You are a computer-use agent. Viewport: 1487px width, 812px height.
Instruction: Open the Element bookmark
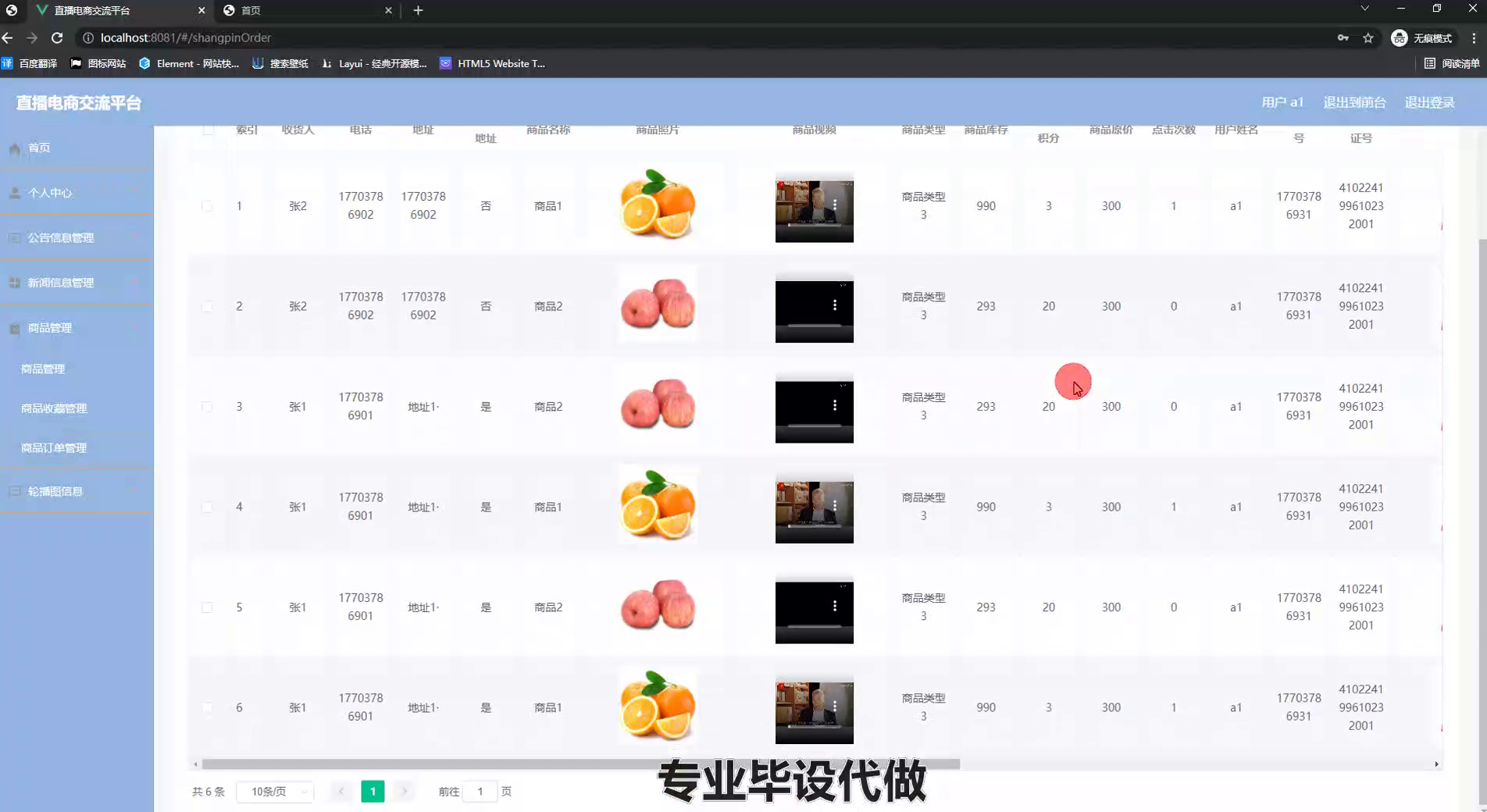(189, 63)
